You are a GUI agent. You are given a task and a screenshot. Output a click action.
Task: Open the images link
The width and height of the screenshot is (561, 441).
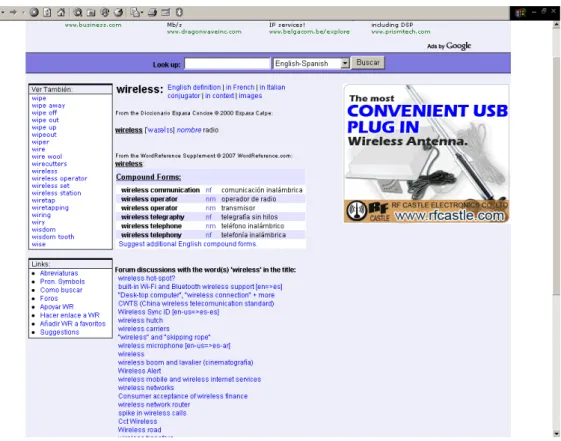[x=250, y=96]
